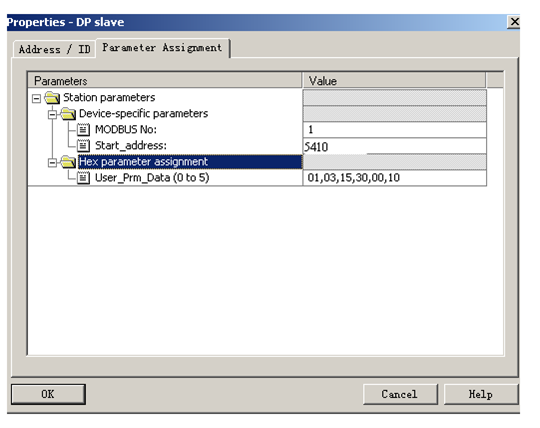Edit the MODBUS No value field
The image size is (540, 428).
click(395, 130)
